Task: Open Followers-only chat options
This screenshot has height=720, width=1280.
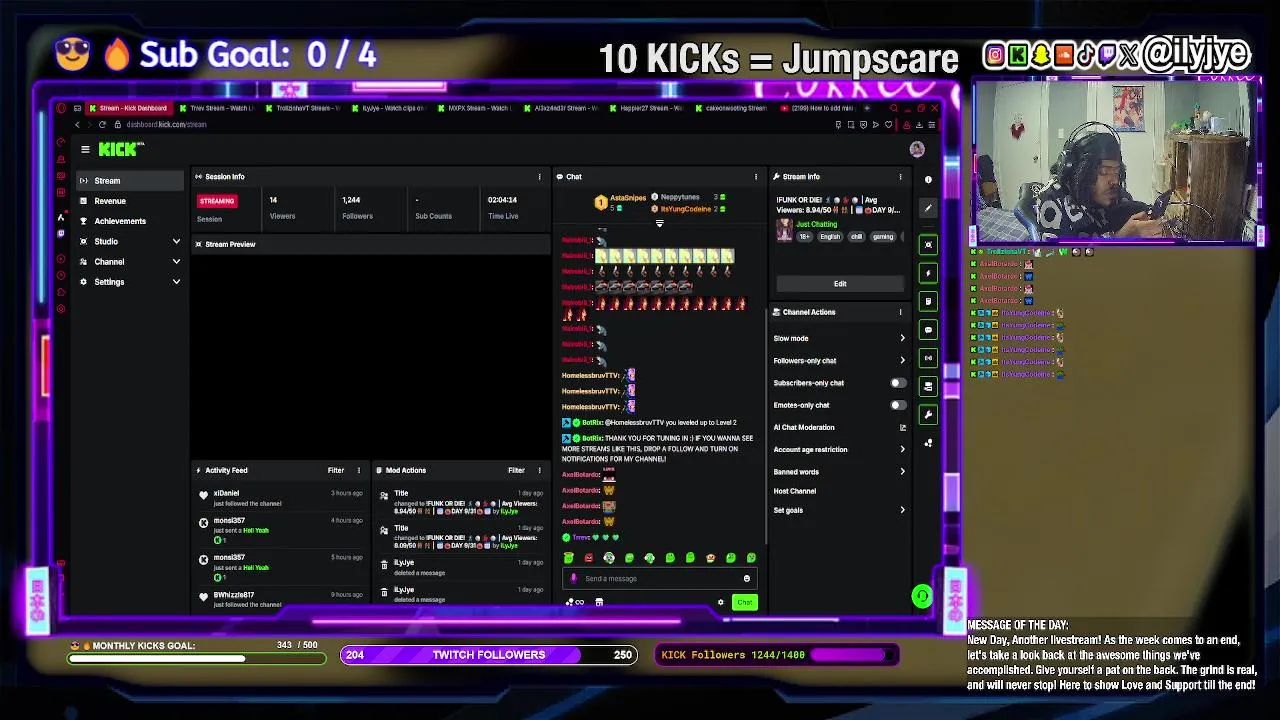Action: pyautogui.click(x=839, y=361)
